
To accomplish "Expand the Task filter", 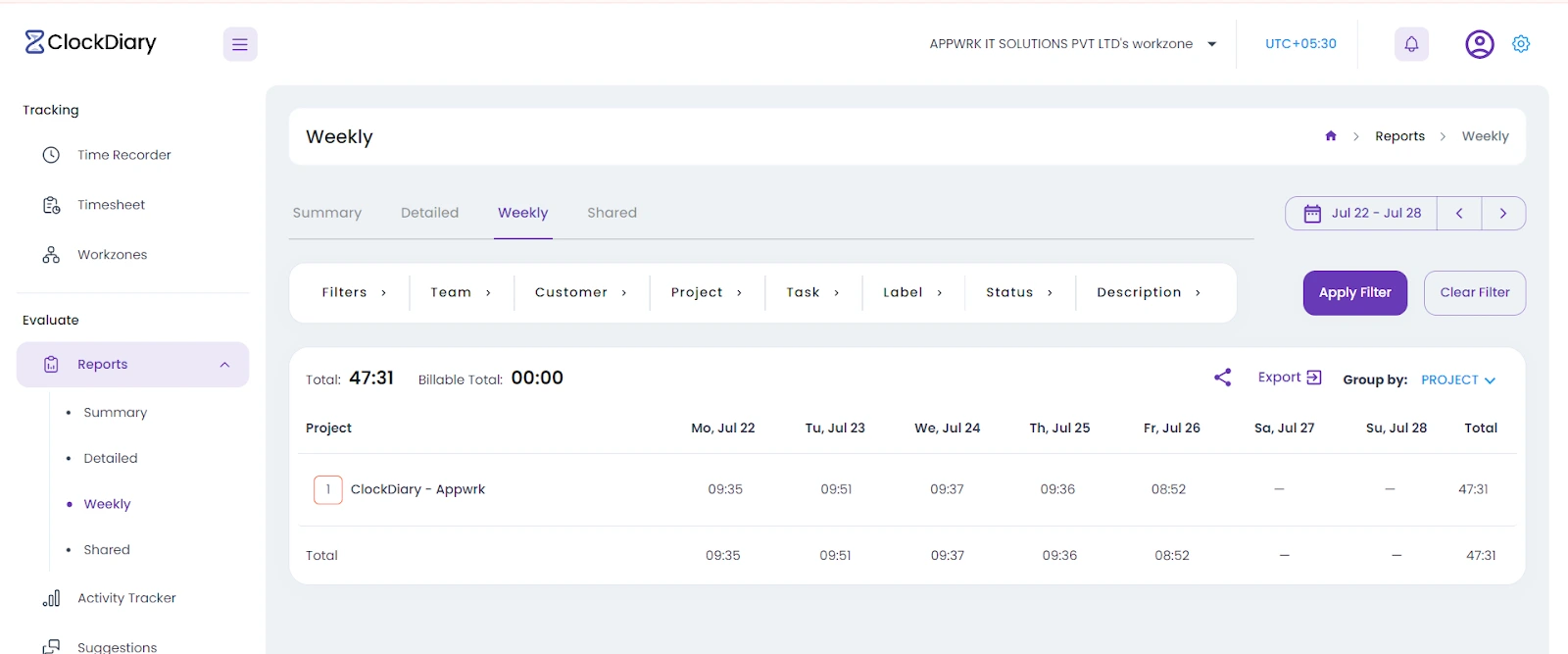I will 812,292.
